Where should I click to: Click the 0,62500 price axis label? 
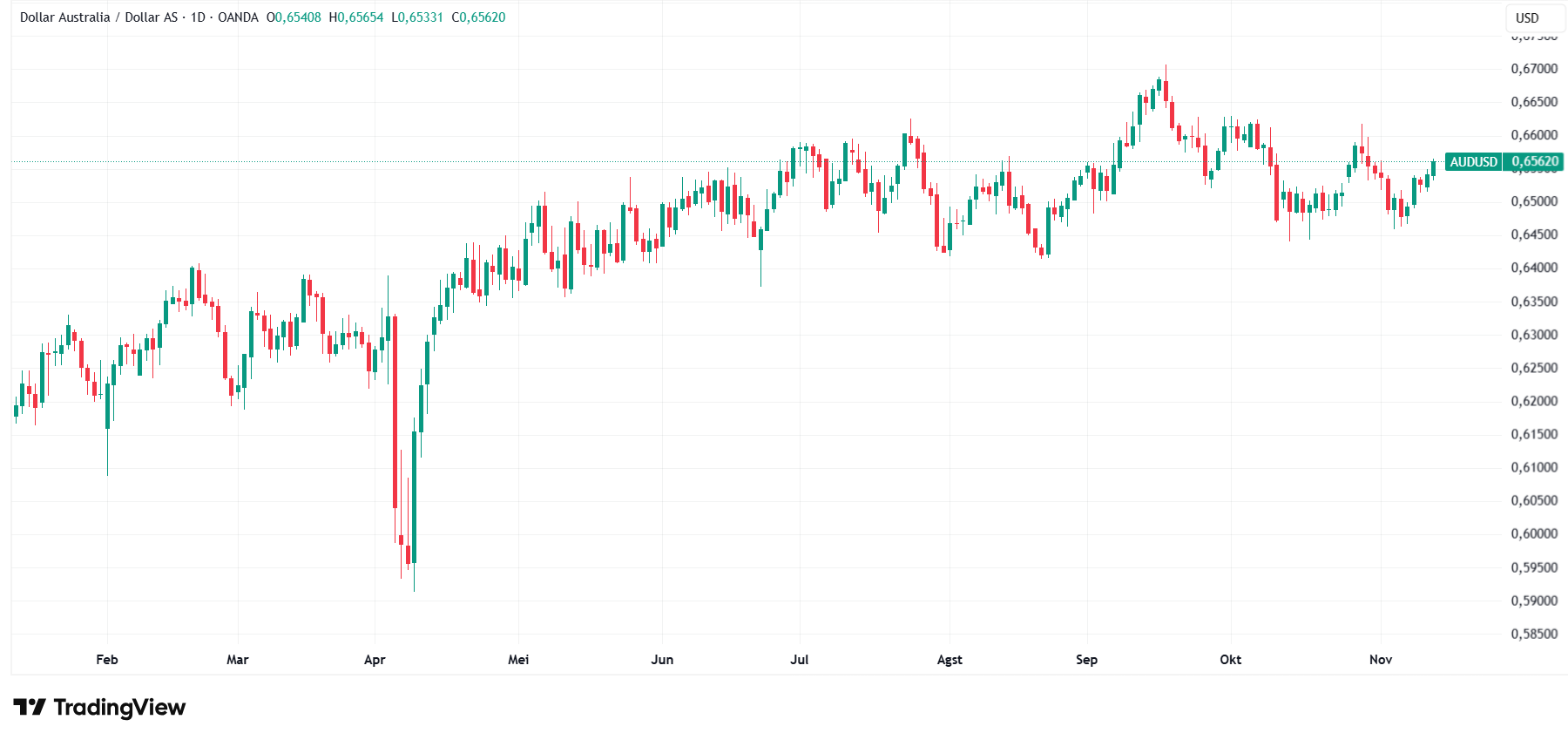coord(1534,368)
